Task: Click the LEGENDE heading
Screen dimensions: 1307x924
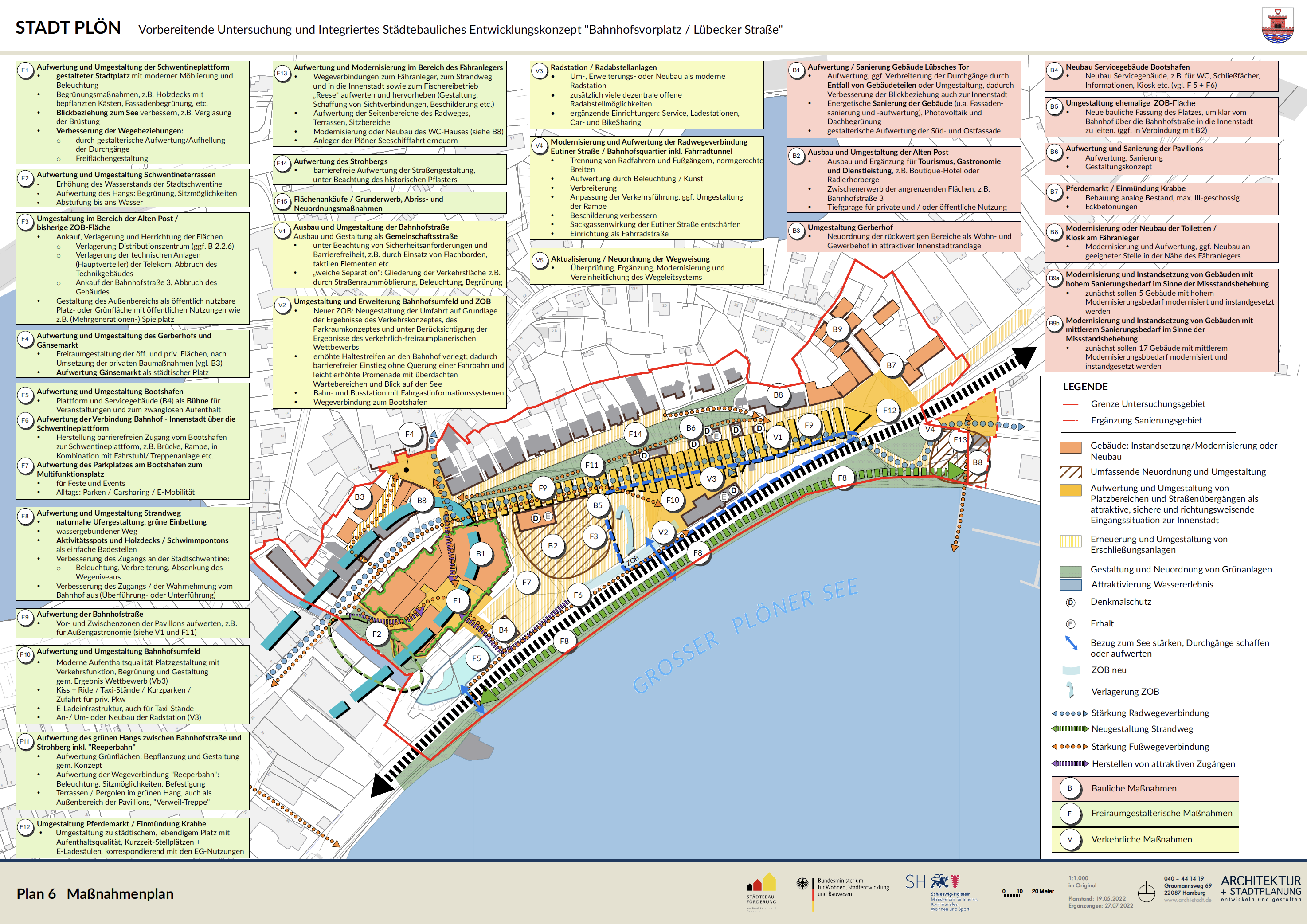Action: pyautogui.click(x=1085, y=387)
